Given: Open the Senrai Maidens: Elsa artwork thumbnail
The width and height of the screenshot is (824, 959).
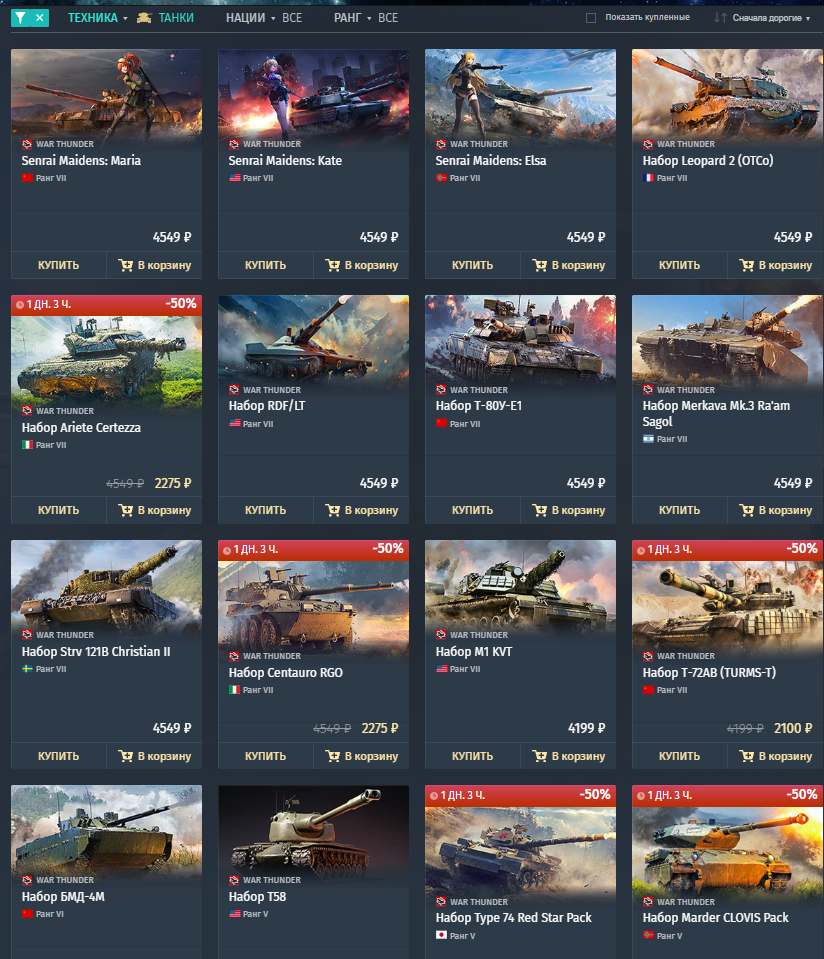Looking at the screenshot, I should click(x=521, y=96).
